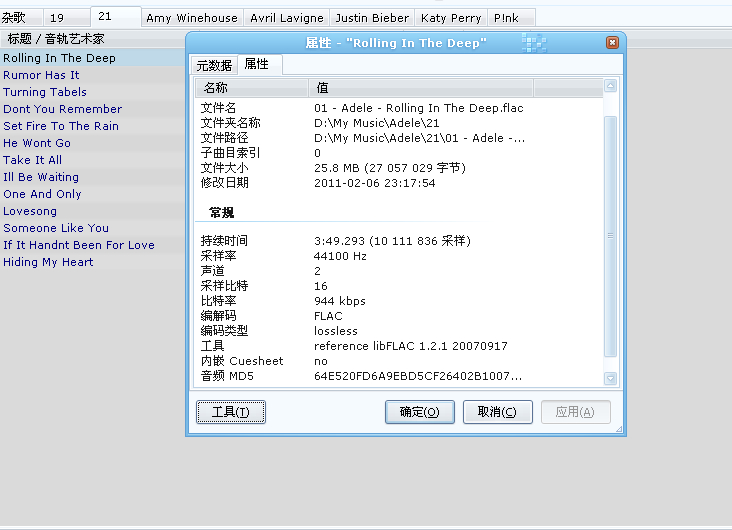This screenshot has height=530, width=732.
Task: Select track Rolling In The Deep
Action: point(92,58)
